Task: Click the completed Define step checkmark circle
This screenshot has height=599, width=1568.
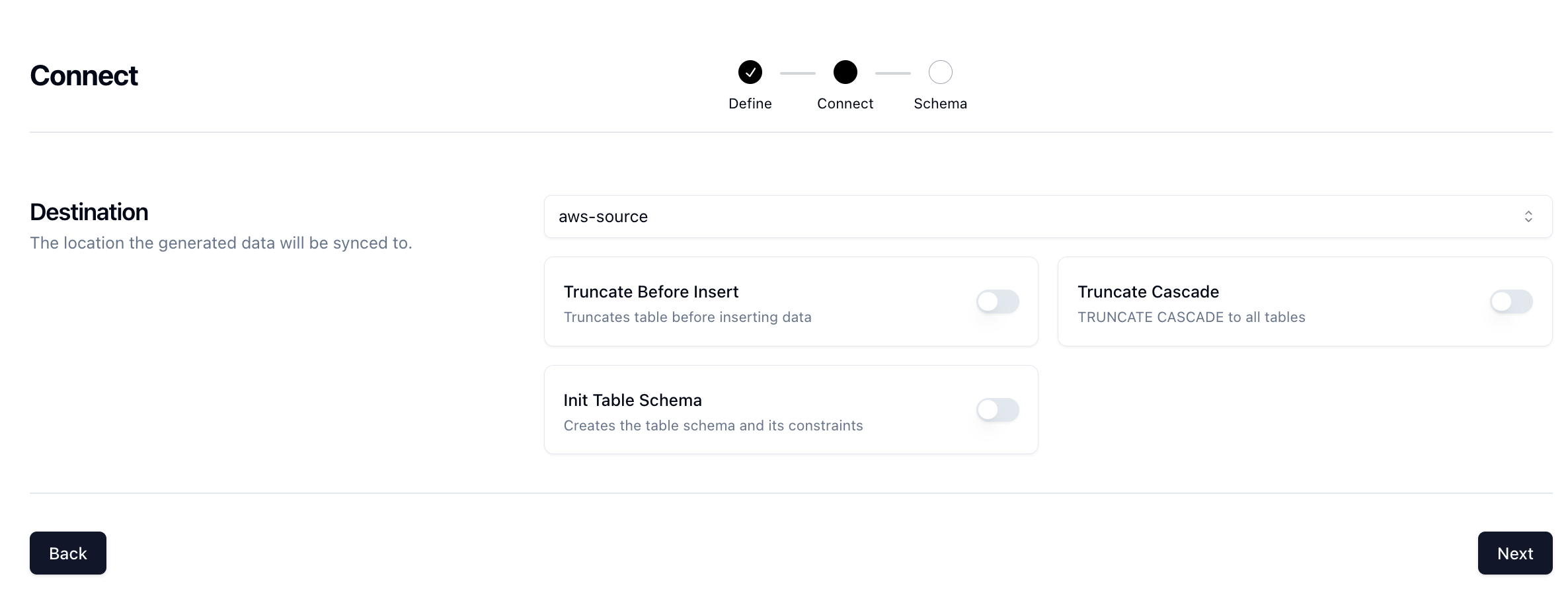Action: tap(750, 72)
